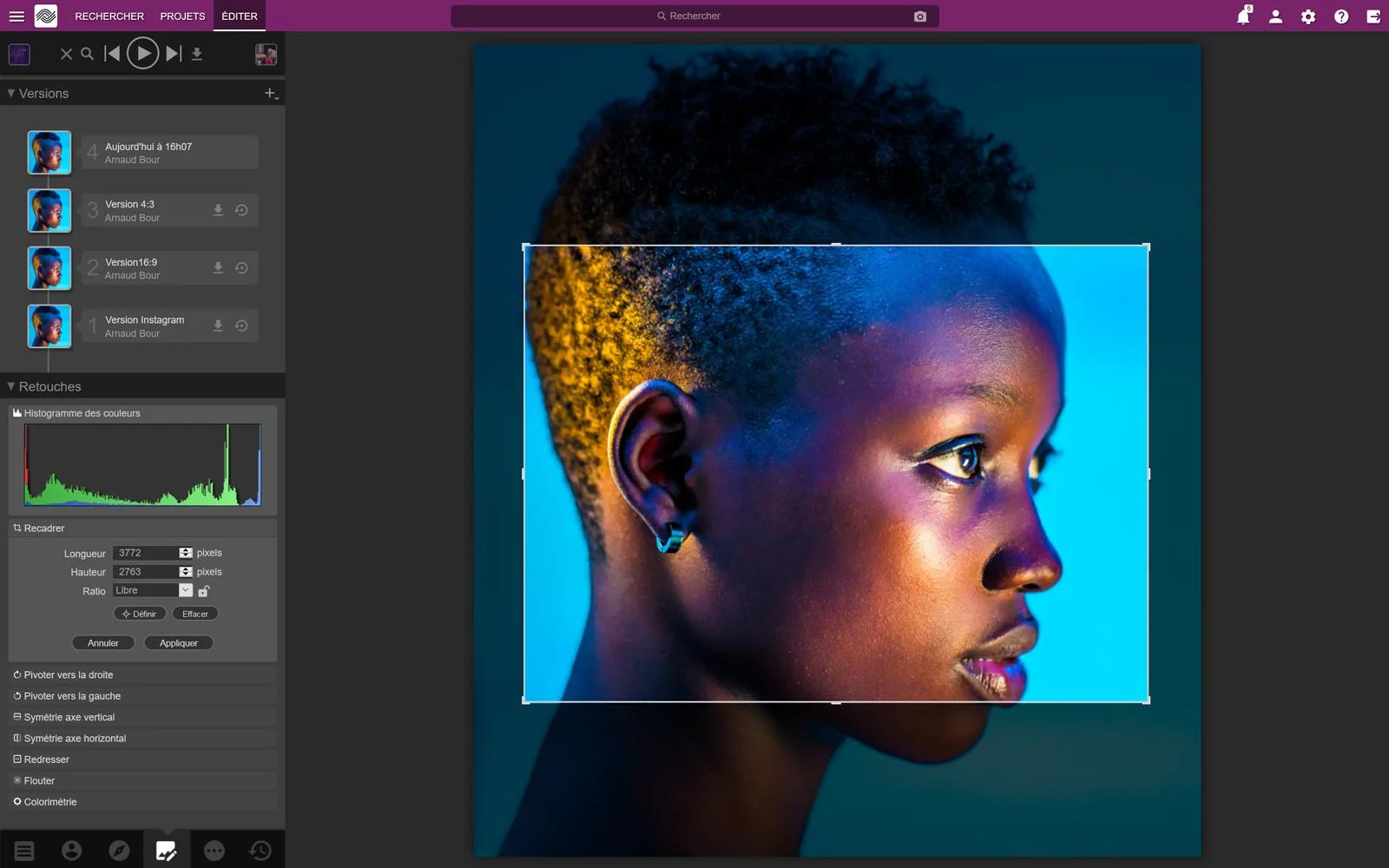
Task: Click the Effacer button
Action: pyautogui.click(x=195, y=614)
